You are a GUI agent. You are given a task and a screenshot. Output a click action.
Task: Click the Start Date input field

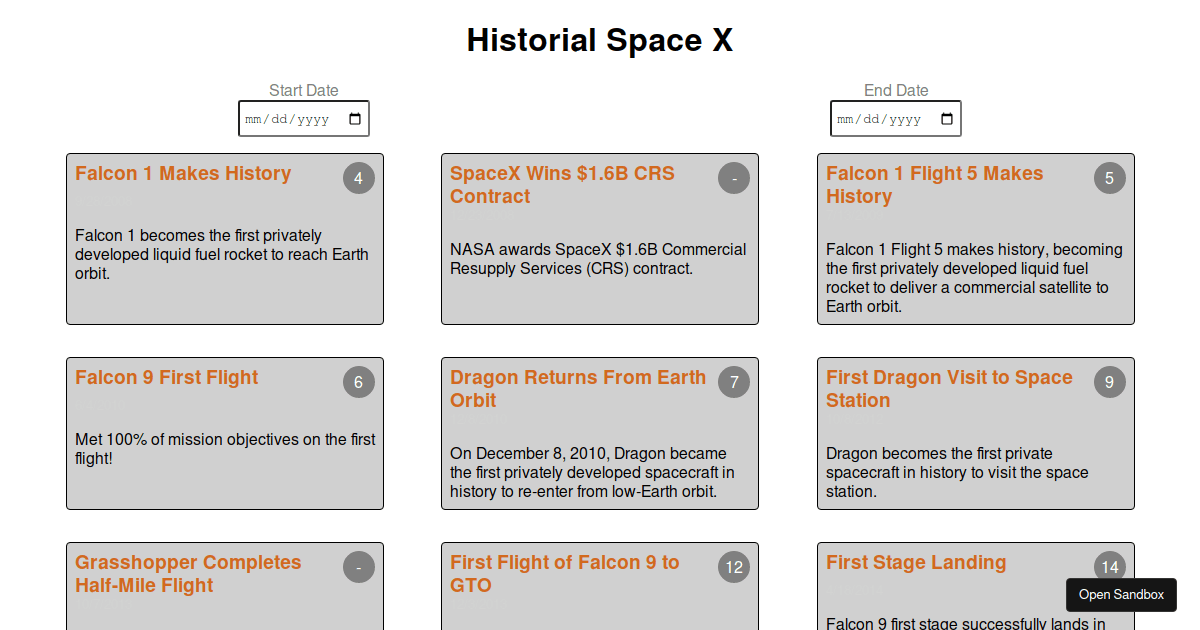(304, 118)
